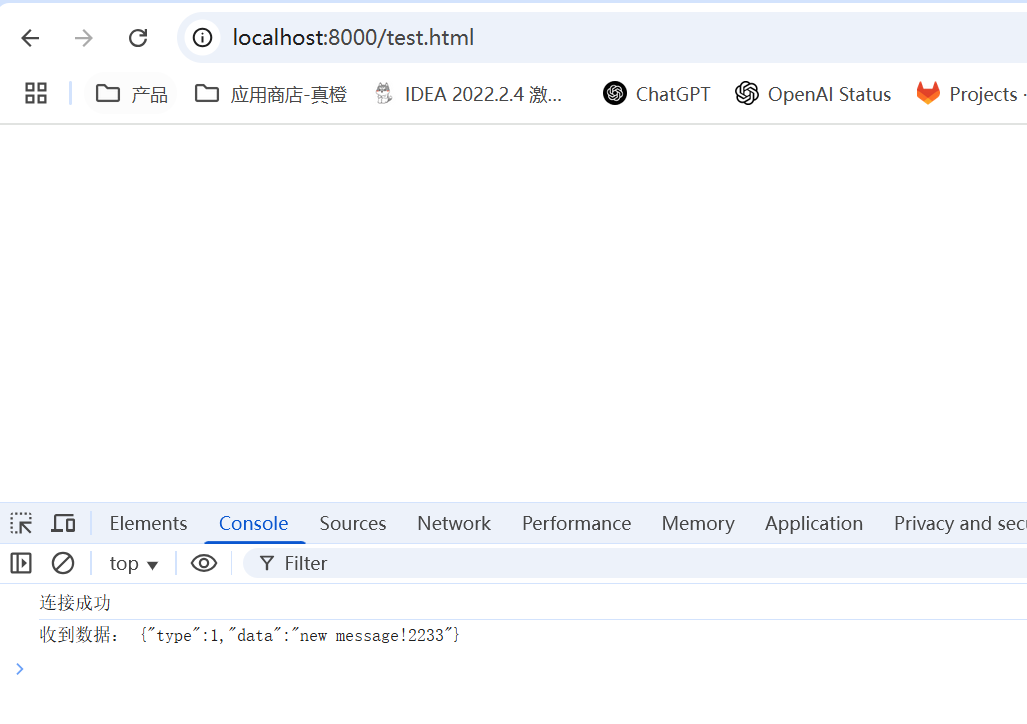The width and height of the screenshot is (1027, 724).
Task: Switch to the Network tab
Action: click(453, 522)
